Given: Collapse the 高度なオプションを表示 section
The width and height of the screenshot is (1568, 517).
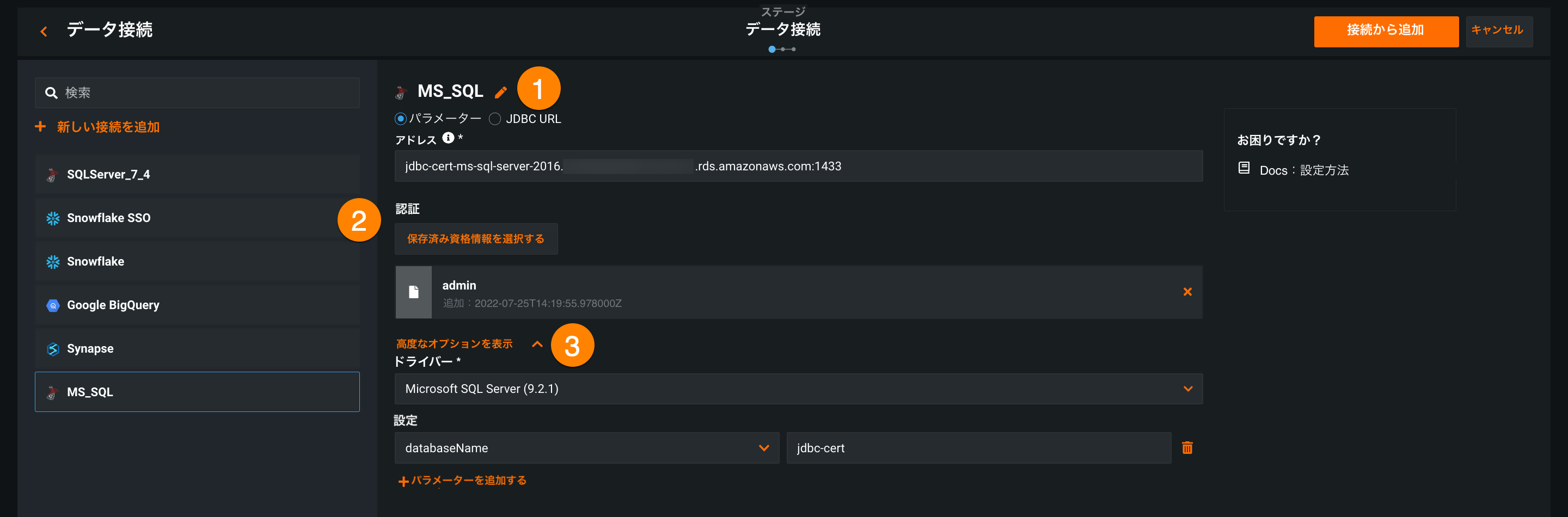Looking at the screenshot, I should click(536, 344).
